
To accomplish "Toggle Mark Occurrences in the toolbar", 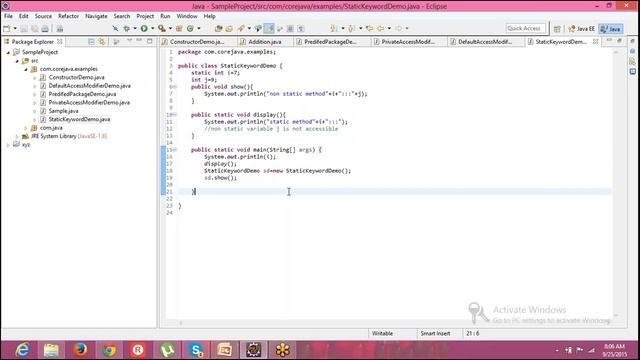I will pyautogui.click(x=269, y=29).
